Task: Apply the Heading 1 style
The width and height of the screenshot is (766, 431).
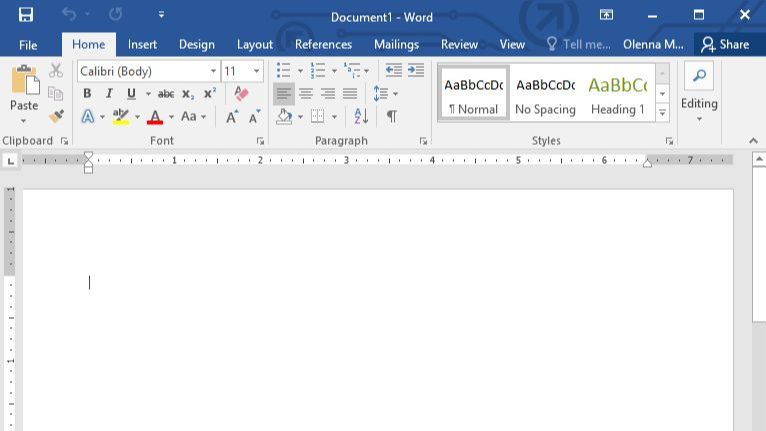Action: point(617,93)
